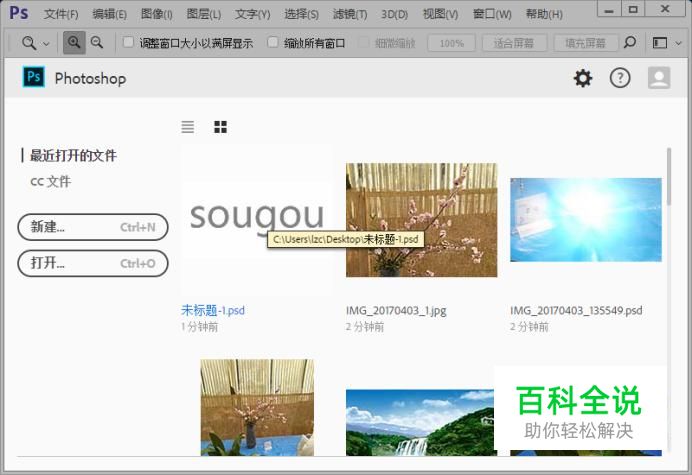
Task: Close the Photoshop window
Action: point(665,9)
